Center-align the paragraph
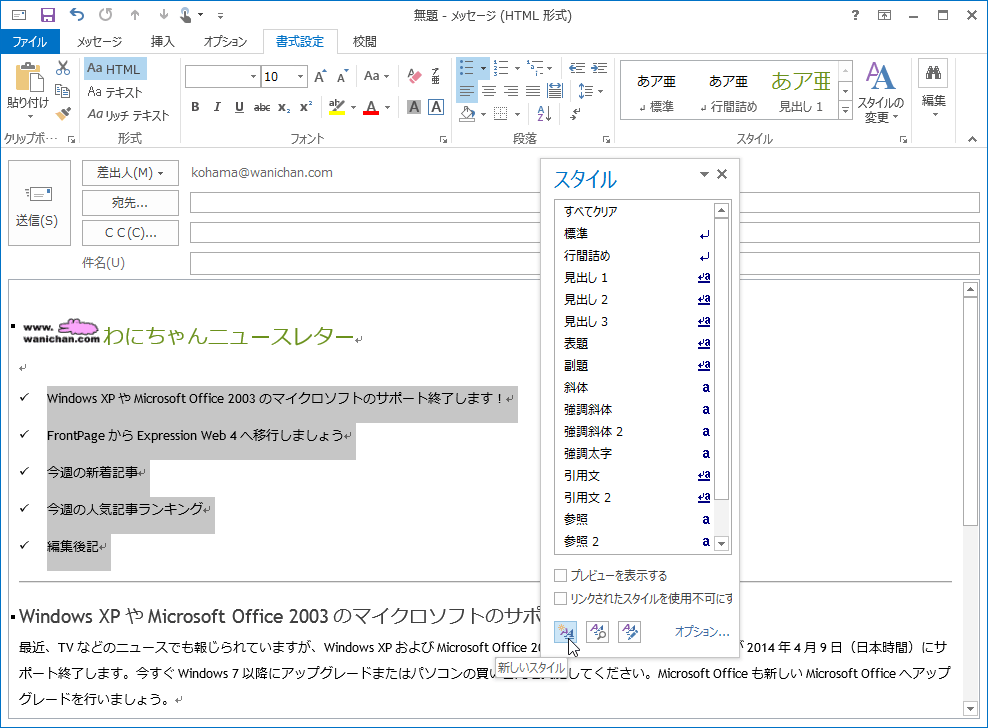Viewport: 988px width, 728px height. [x=489, y=91]
